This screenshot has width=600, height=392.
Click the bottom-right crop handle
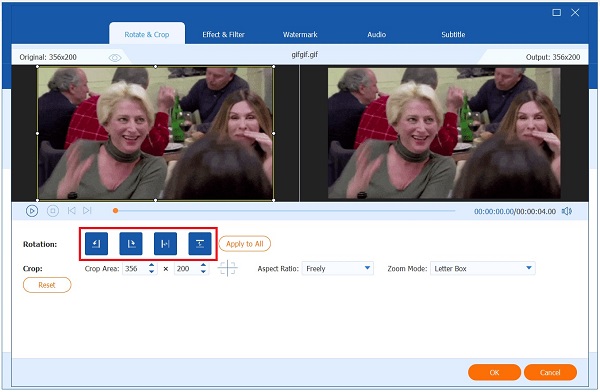click(x=274, y=200)
